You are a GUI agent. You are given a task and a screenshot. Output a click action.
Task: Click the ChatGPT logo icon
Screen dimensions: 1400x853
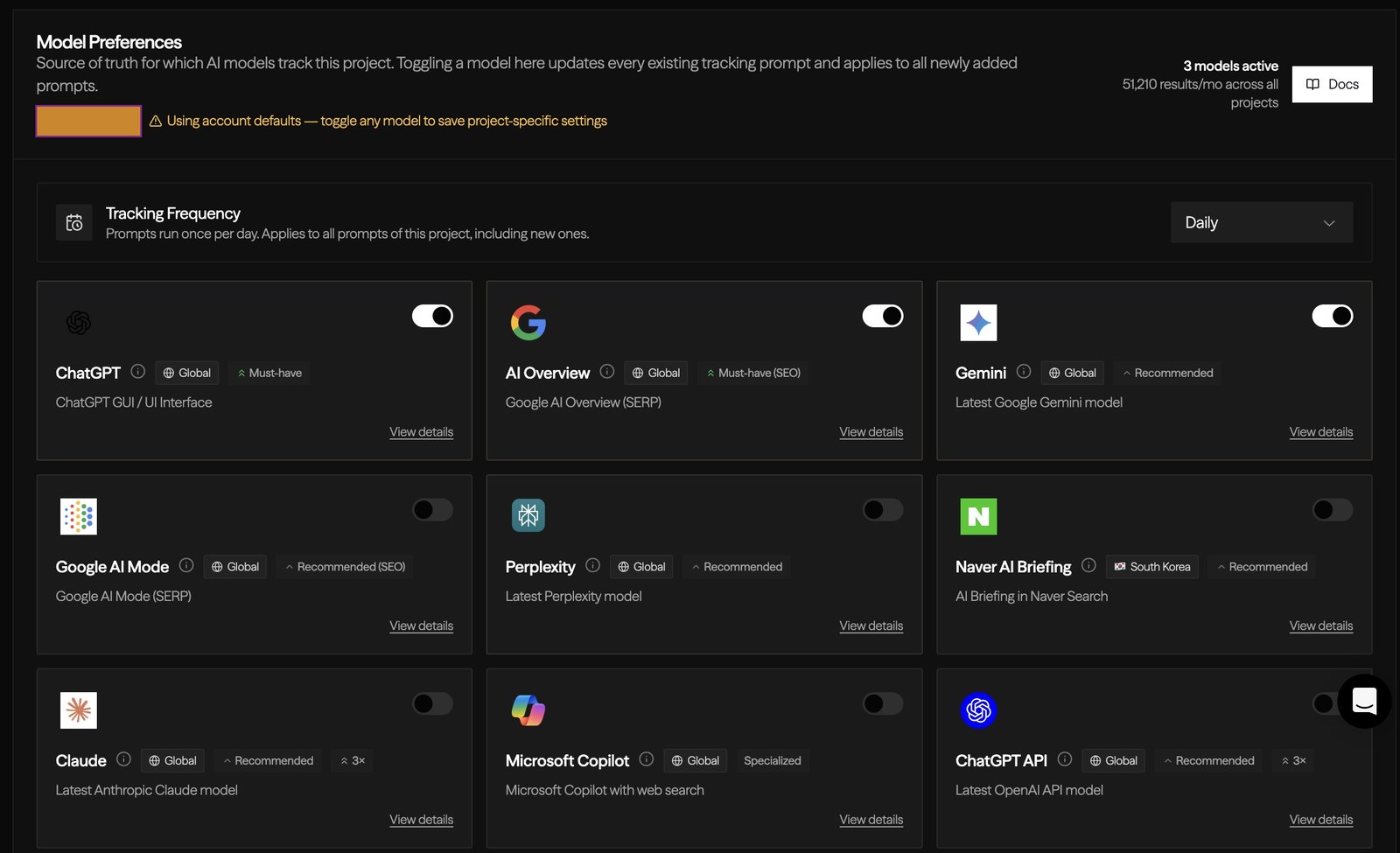click(x=79, y=323)
